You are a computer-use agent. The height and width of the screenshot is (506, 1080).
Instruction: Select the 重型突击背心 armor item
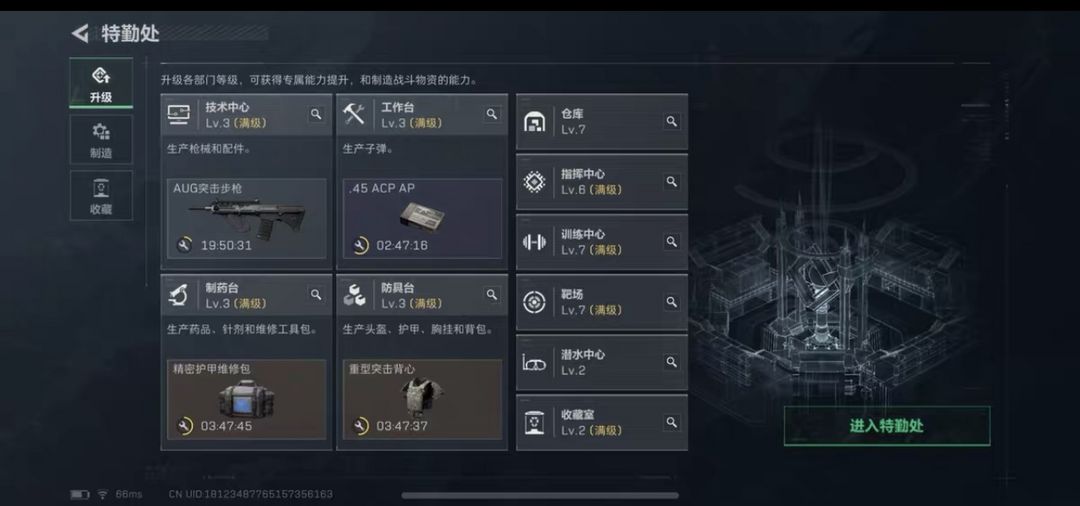point(422,399)
